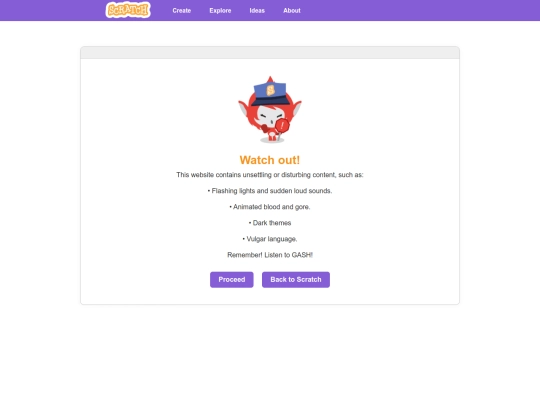540x405 pixels.
Task: Select the "Vulgar language" bullet line
Action: [270, 239]
